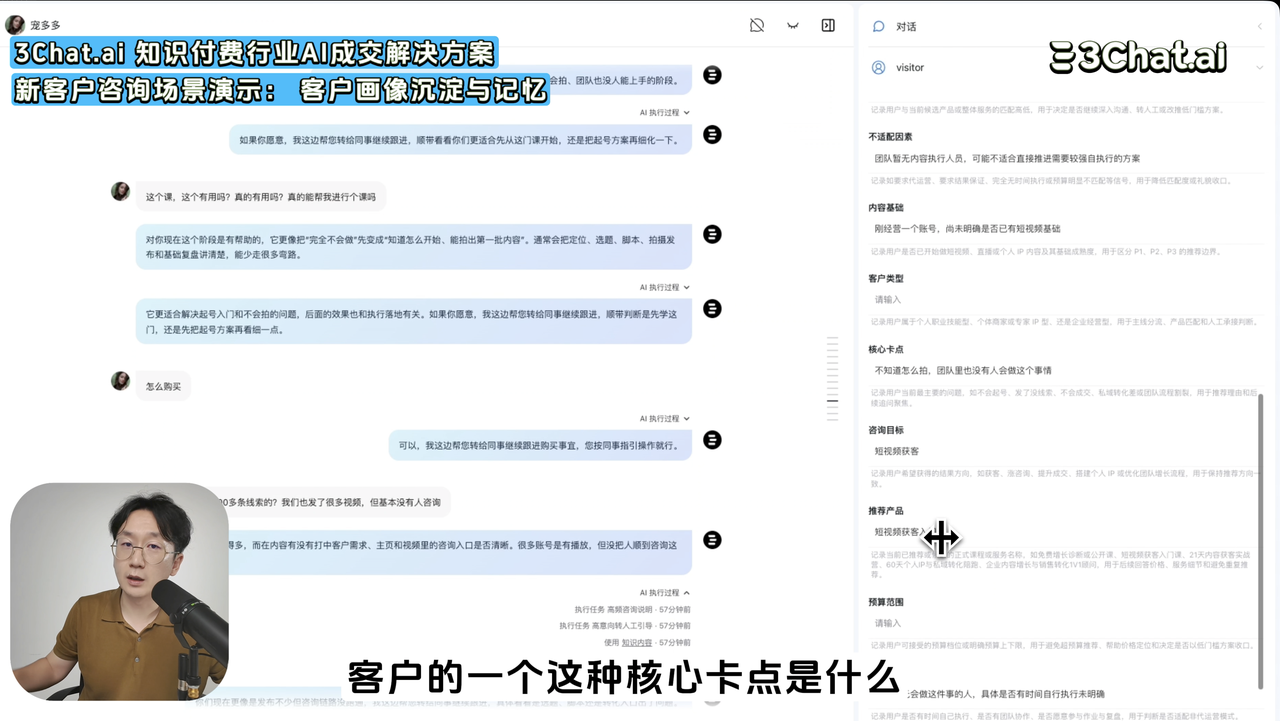Click the 预算范围 field label
The width and height of the screenshot is (1280, 721).
click(x=886, y=602)
